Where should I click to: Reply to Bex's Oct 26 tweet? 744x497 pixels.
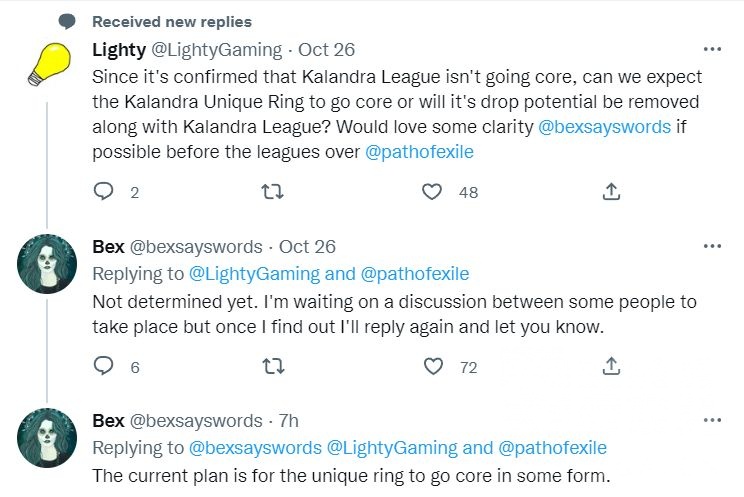[103, 367]
